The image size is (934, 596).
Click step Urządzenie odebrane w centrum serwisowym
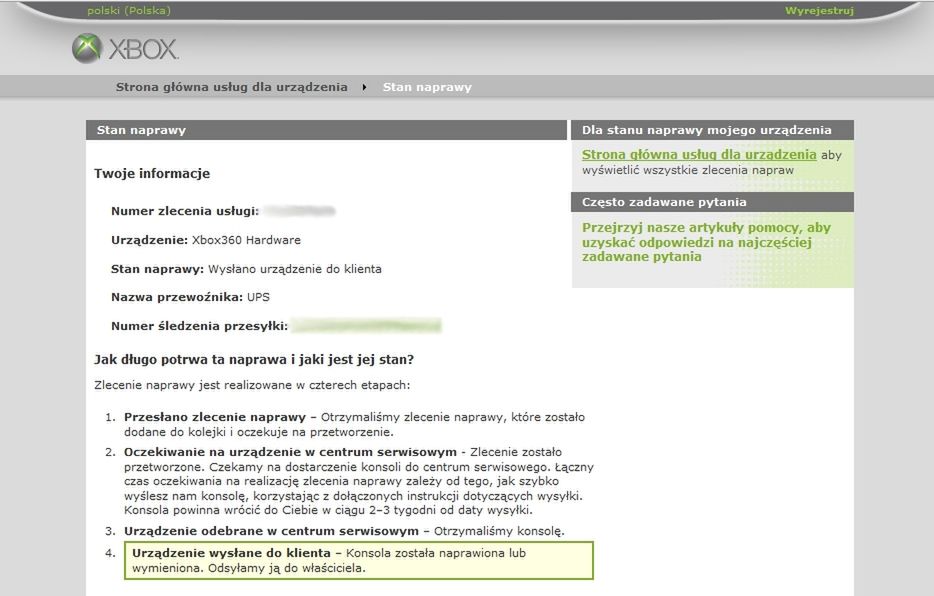[344, 531]
